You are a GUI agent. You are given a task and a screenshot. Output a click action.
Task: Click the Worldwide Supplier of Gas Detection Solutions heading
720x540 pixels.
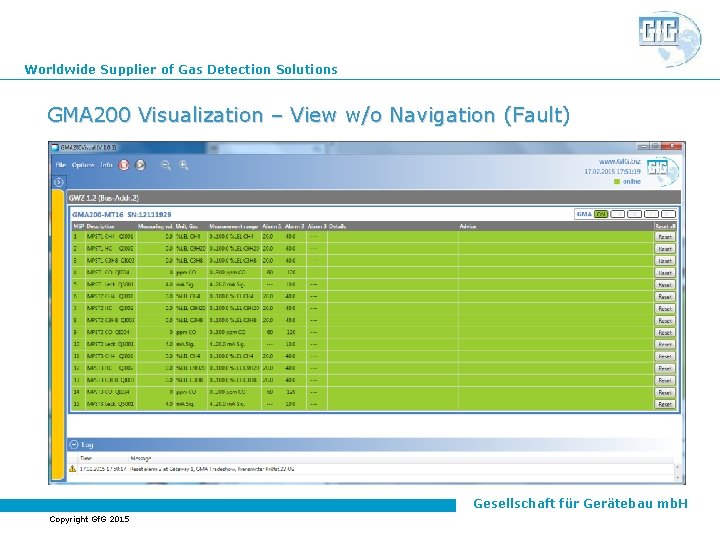coord(181,69)
